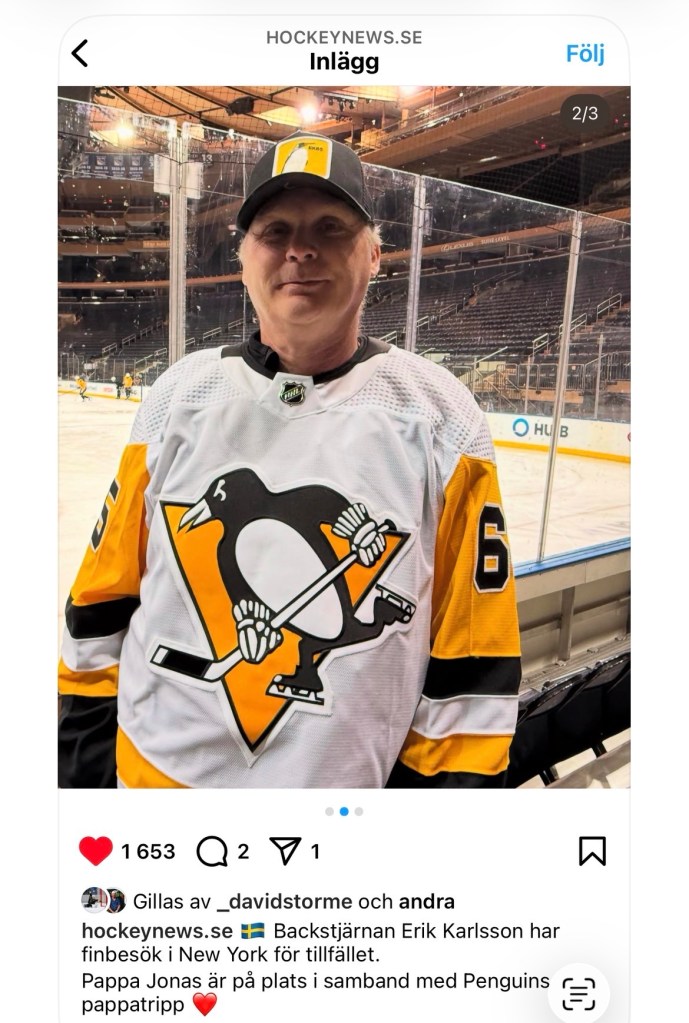Tap the comment count 2
This screenshot has width=689, height=1023.
point(243,852)
